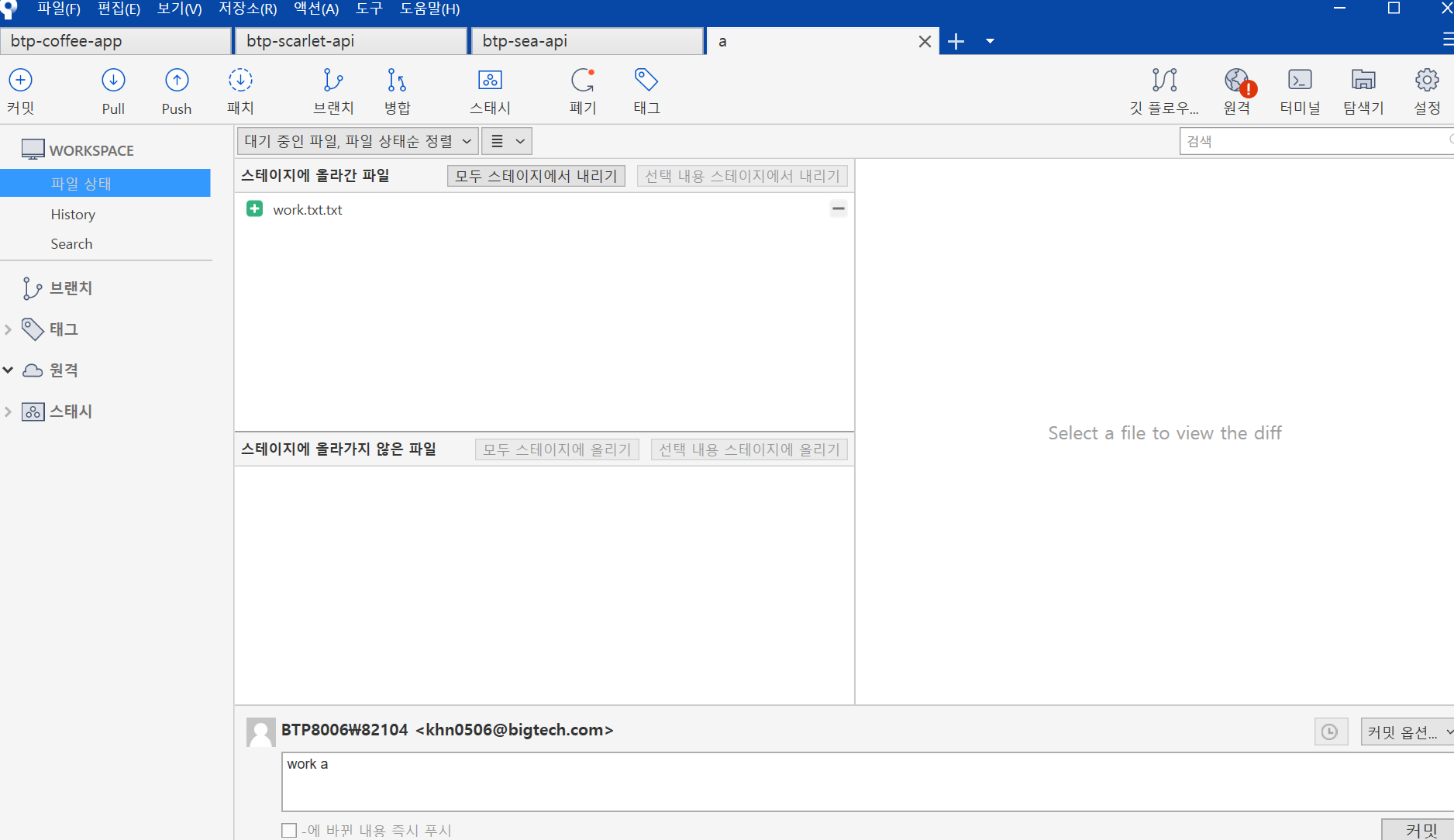Click the Commit (커밋) button at bottom right
The image size is (1454, 840).
click(x=1418, y=829)
